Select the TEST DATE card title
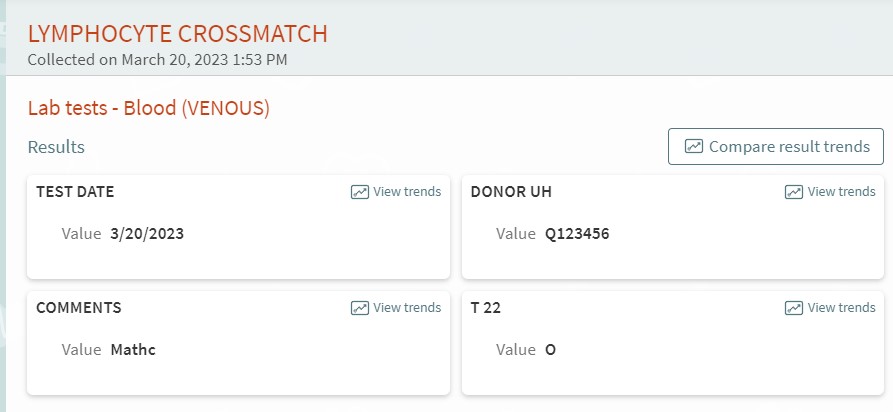The height and width of the screenshot is (412, 893). point(75,191)
